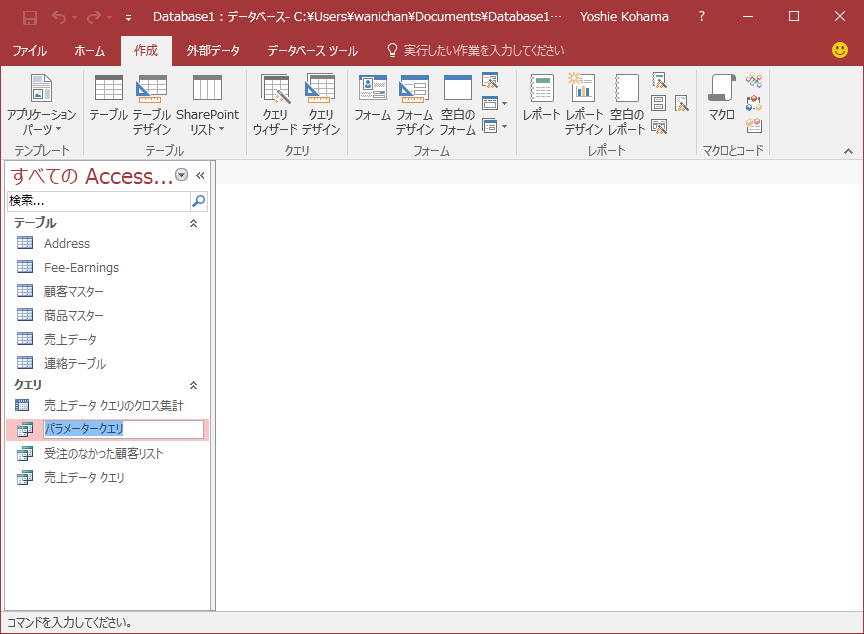Launch the Report Wizard small icon
The image size is (864, 634).
click(659, 80)
